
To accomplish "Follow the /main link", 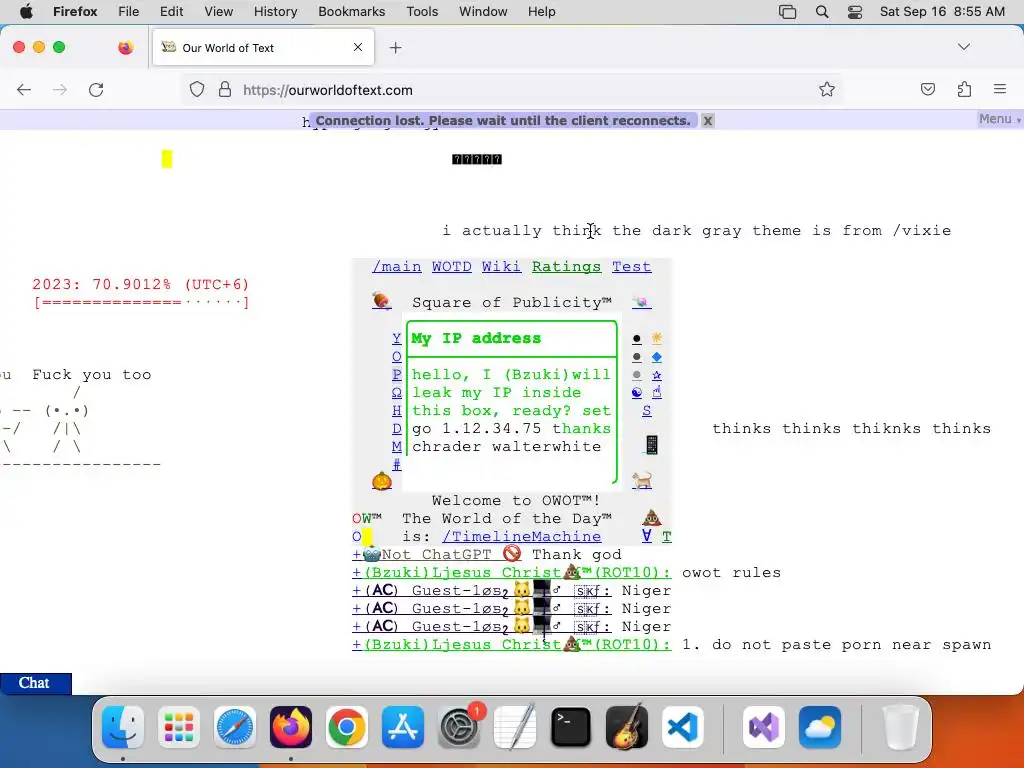I will tap(396, 266).
